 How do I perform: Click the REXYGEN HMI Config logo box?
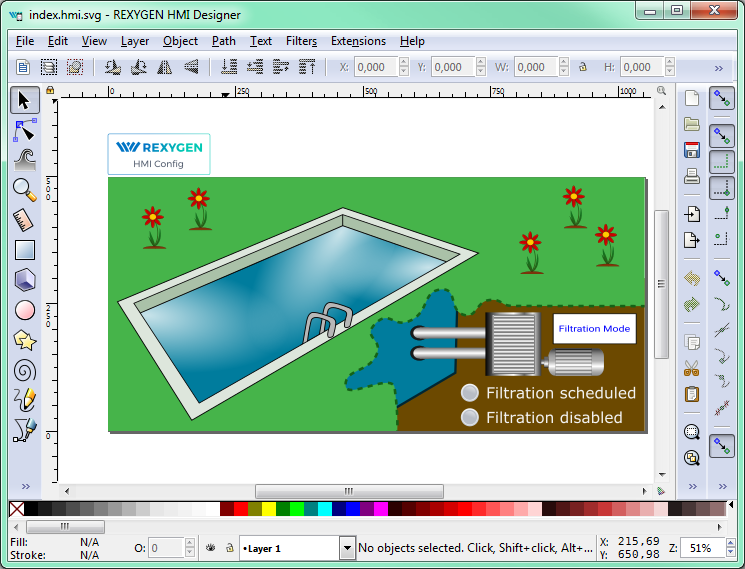[159, 154]
